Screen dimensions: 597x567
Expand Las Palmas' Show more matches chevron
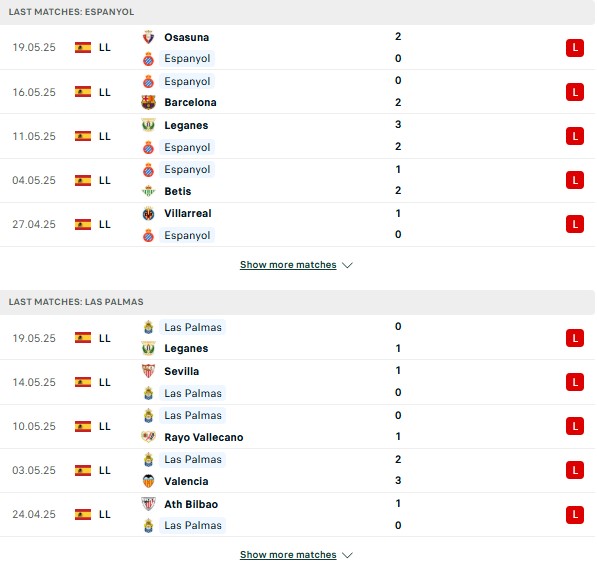point(347,555)
